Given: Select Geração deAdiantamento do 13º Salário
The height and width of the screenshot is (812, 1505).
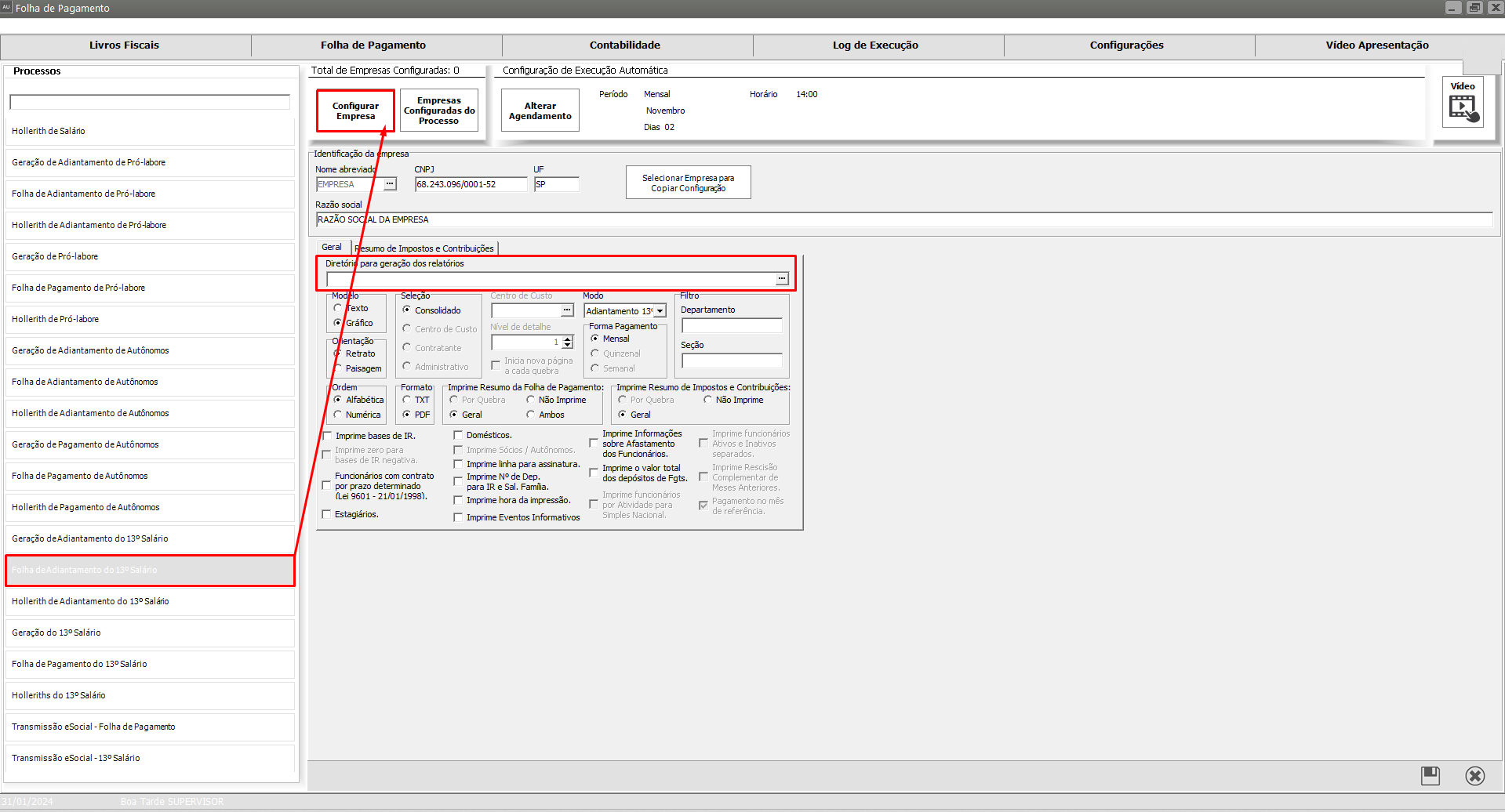Looking at the screenshot, I should [150, 538].
